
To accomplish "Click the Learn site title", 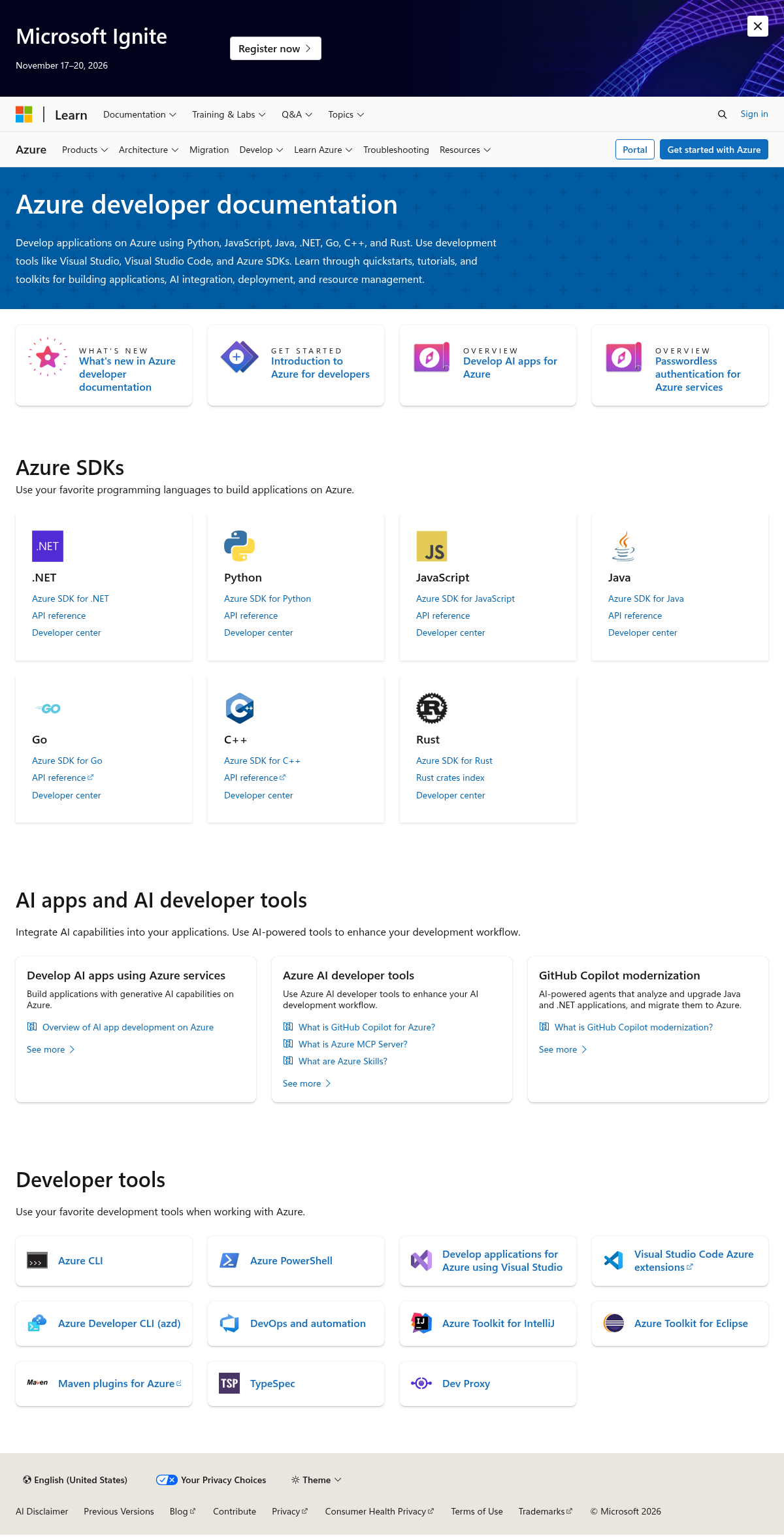I will pos(71,115).
